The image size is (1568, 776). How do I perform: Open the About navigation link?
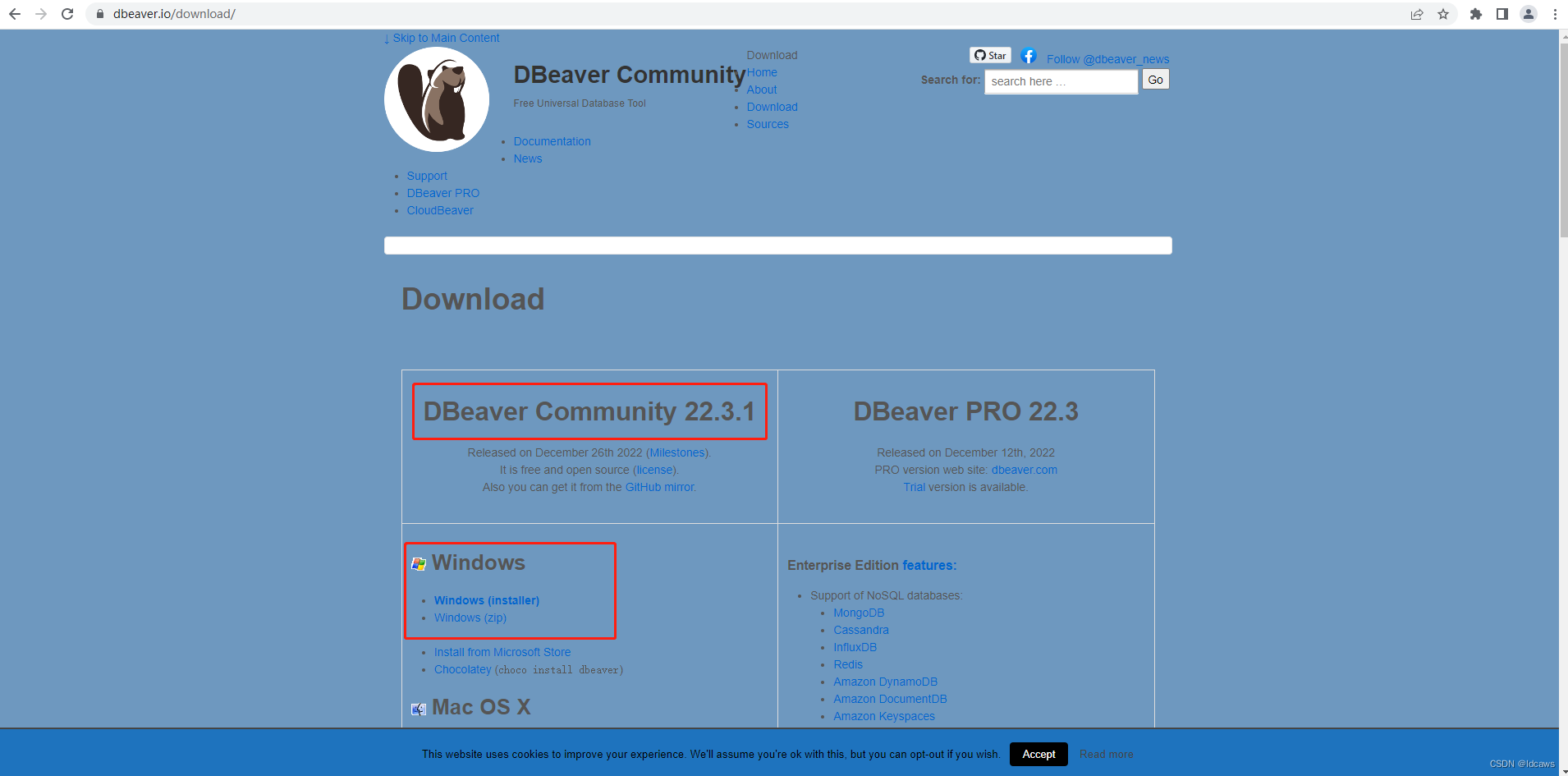tap(762, 90)
